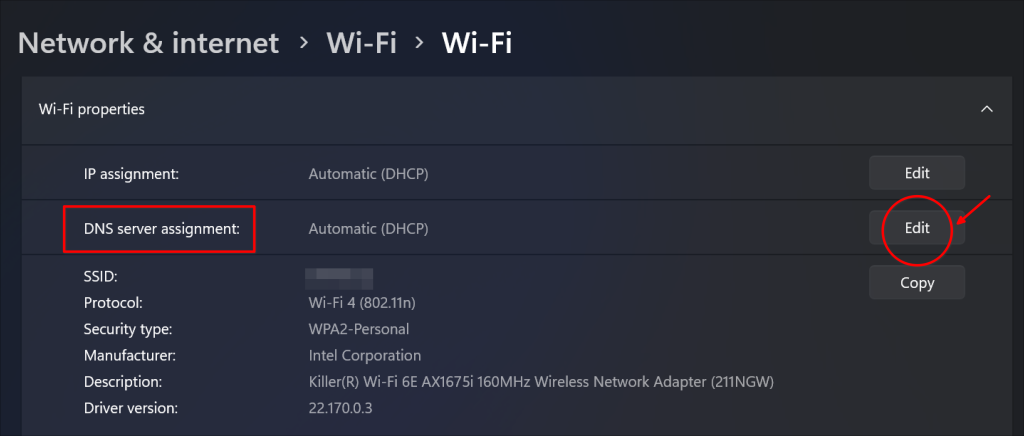Edit the DNS server assignment
Viewport: 1024px width, 436px height.
click(917, 228)
